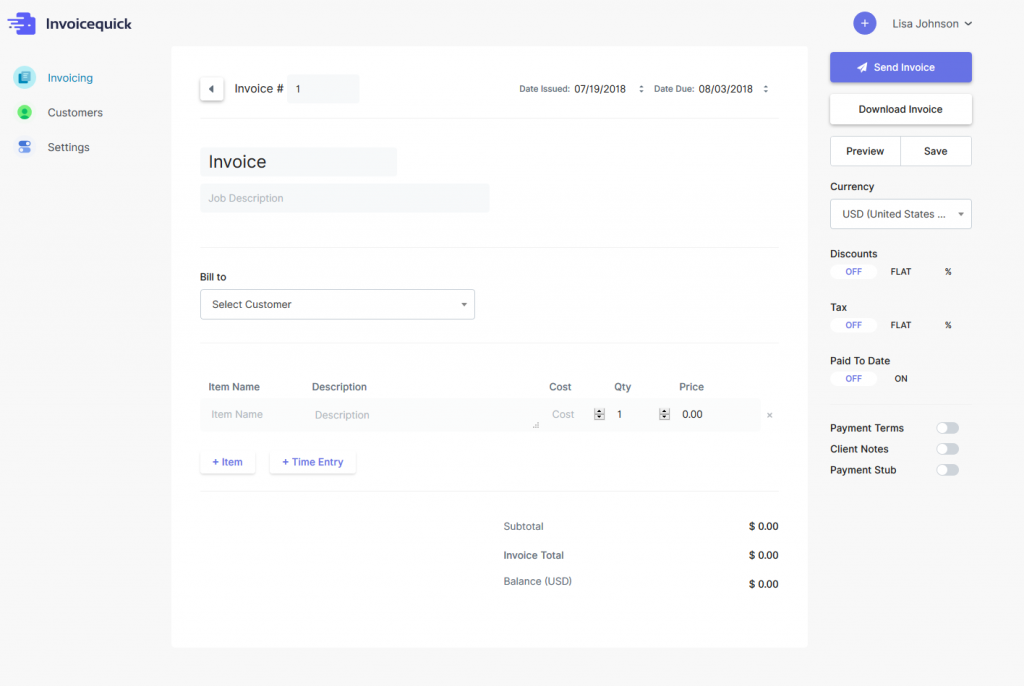Select the Invoicing sidebar icon
1024x686 pixels.
(22, 77)
